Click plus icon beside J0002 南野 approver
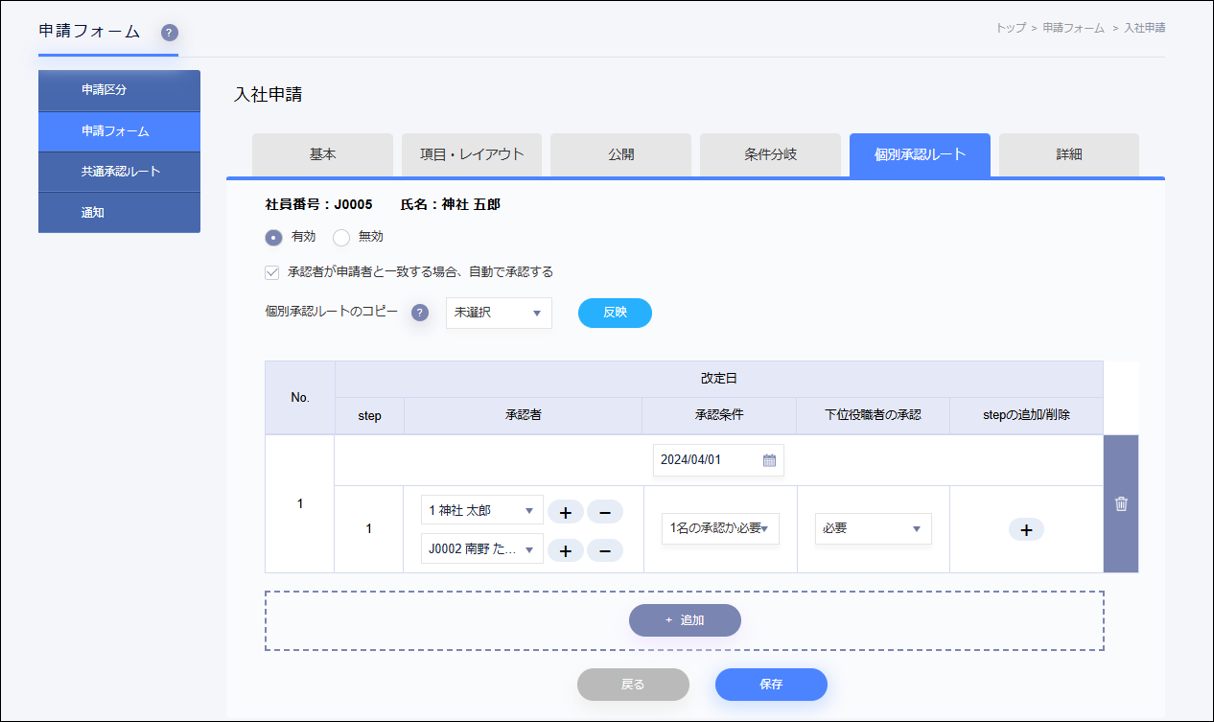This screenshot has width=1214, height=722. 565,550
